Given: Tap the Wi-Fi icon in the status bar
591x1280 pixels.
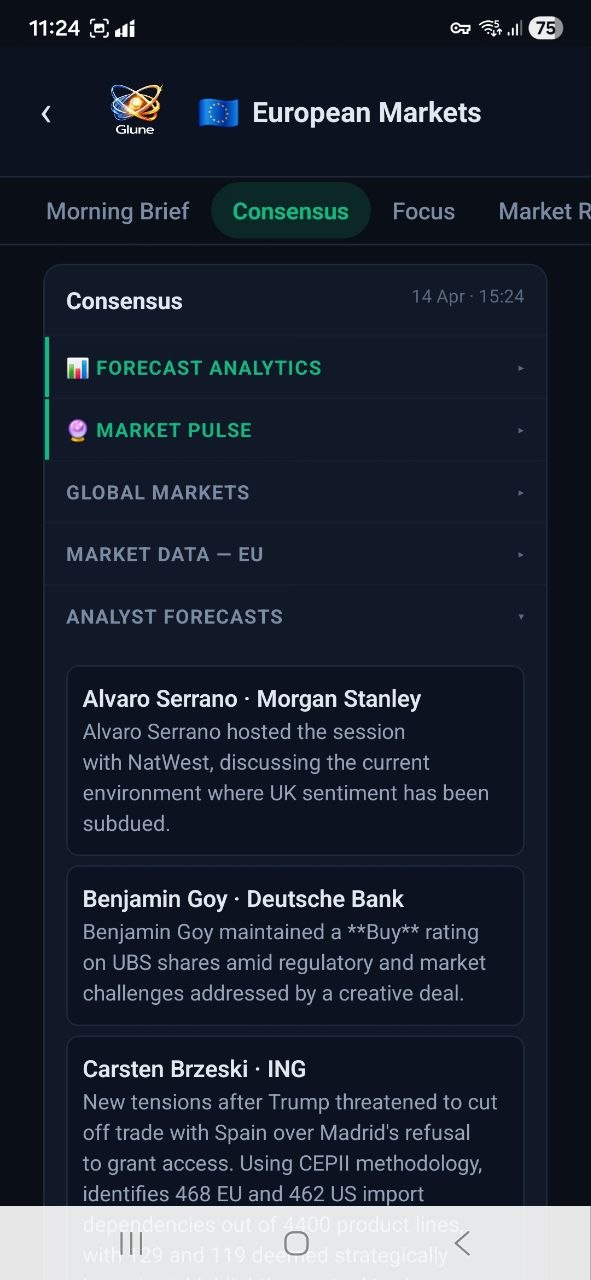Looking at the screenshot, I should 491,27.
